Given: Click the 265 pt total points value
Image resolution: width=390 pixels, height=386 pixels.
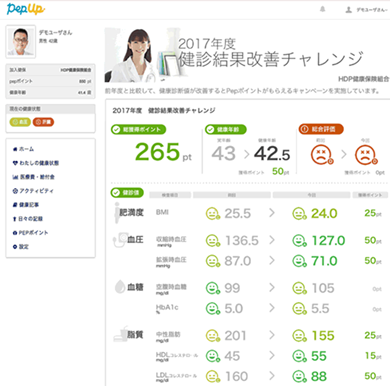Looking at the screenshot, I should (x=163, y=152).
